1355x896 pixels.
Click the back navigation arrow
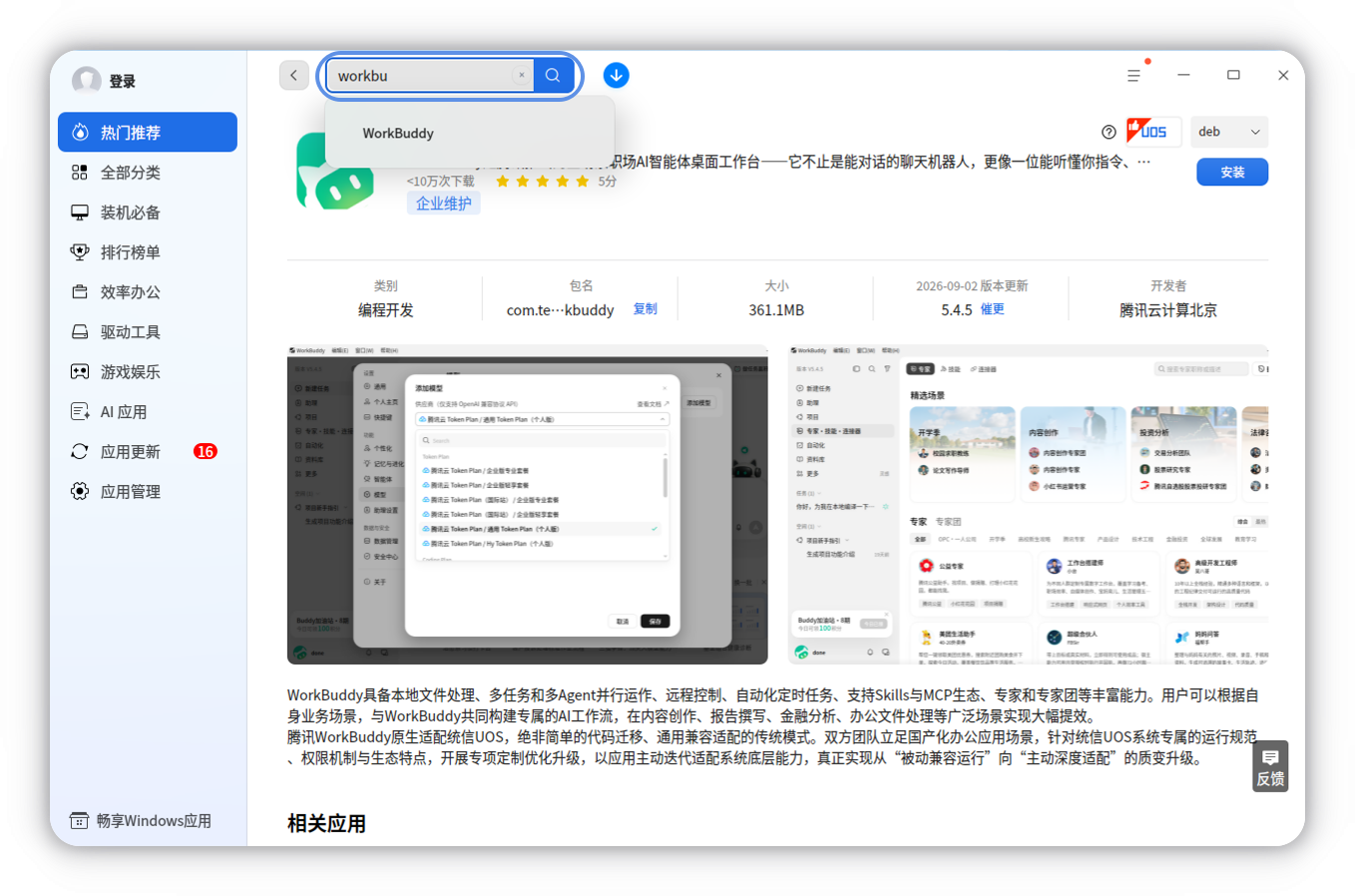(293, 75)
